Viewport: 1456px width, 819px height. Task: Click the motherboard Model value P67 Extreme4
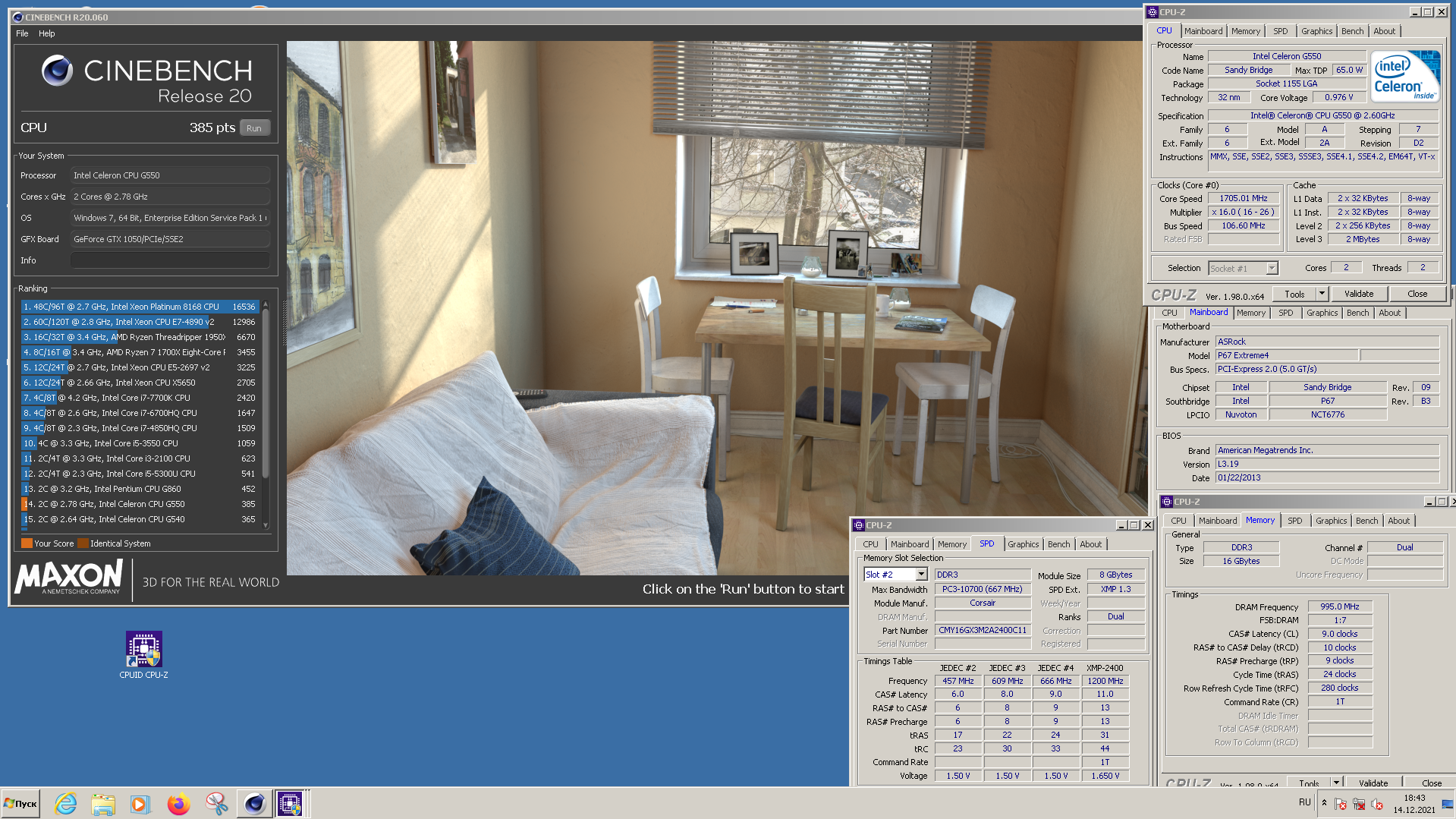(x=1286, y=355)
